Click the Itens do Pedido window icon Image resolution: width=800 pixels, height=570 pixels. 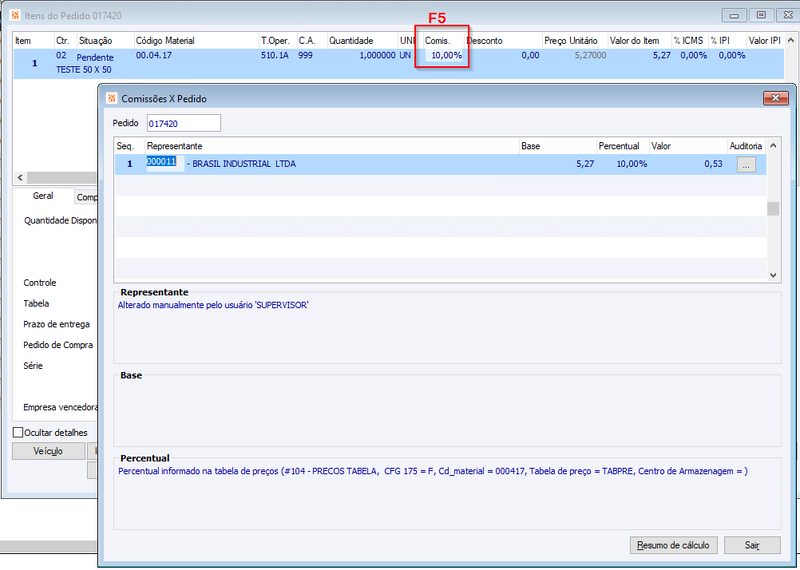click(x=15, y=15)
